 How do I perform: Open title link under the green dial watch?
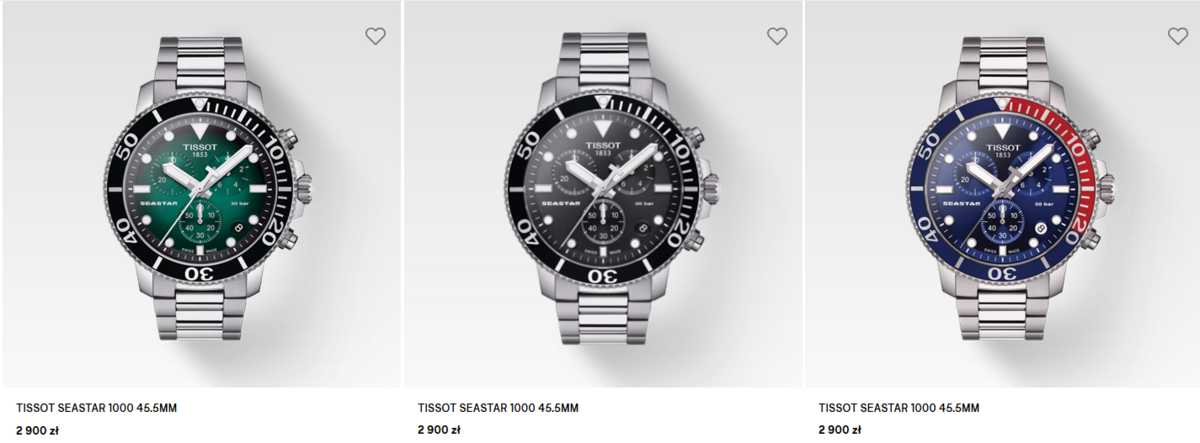point(96,408)
